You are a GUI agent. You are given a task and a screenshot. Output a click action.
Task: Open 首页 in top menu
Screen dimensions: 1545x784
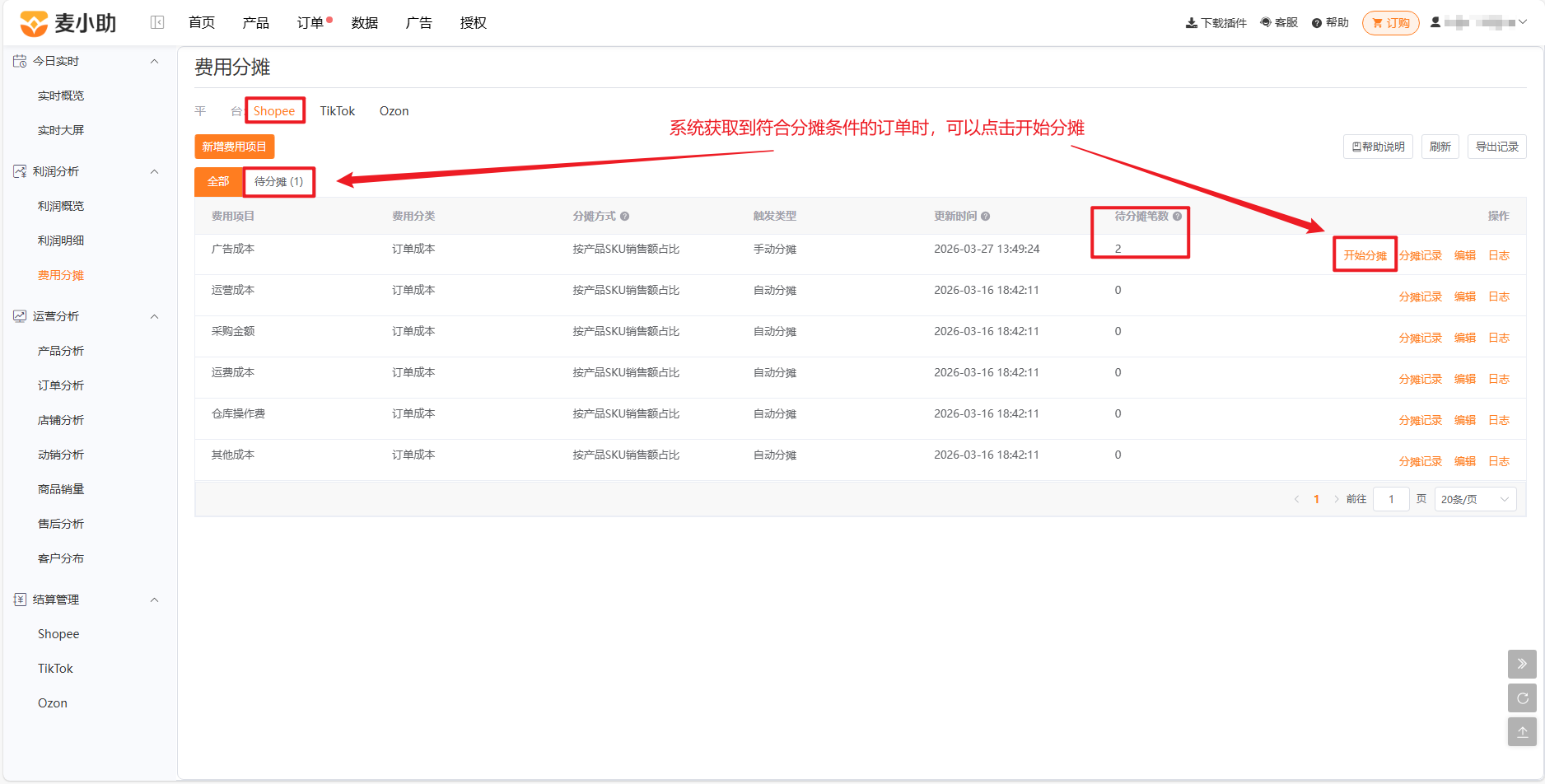pos(202,23)
